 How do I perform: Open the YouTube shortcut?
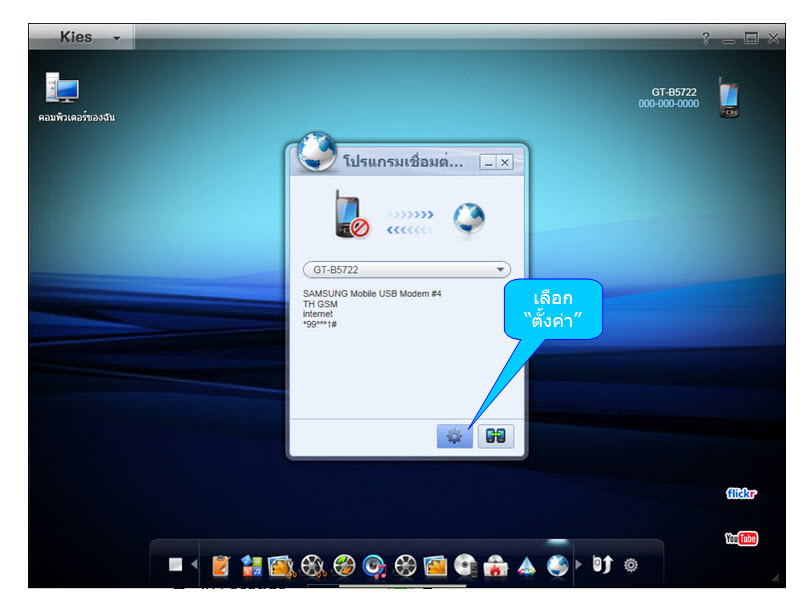point(741,539)
